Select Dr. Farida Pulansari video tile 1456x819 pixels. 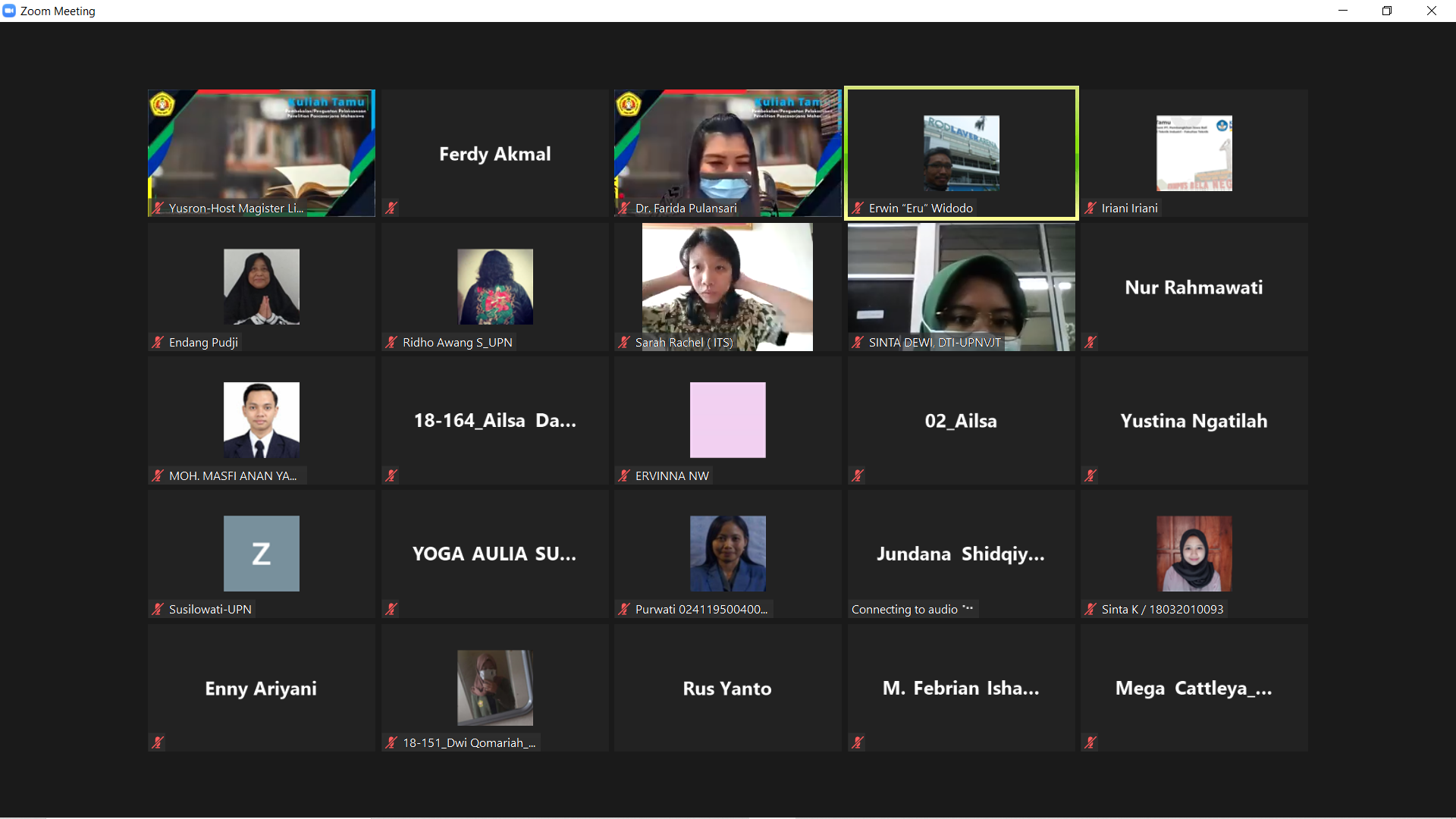727,152
